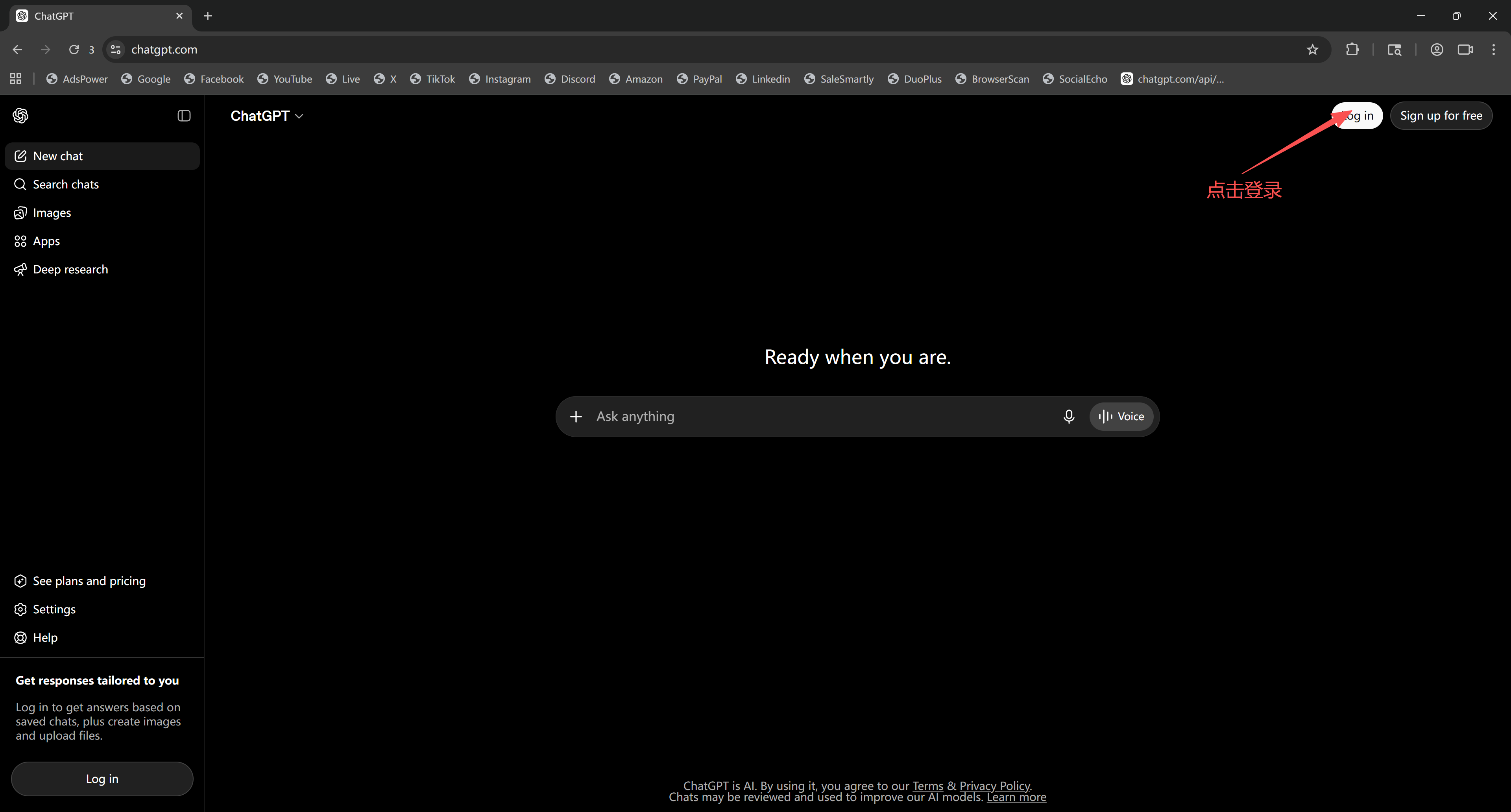This screenshot has height=812, width=1511.
Task: Open Search chats
Action: [x=102, y=184]
